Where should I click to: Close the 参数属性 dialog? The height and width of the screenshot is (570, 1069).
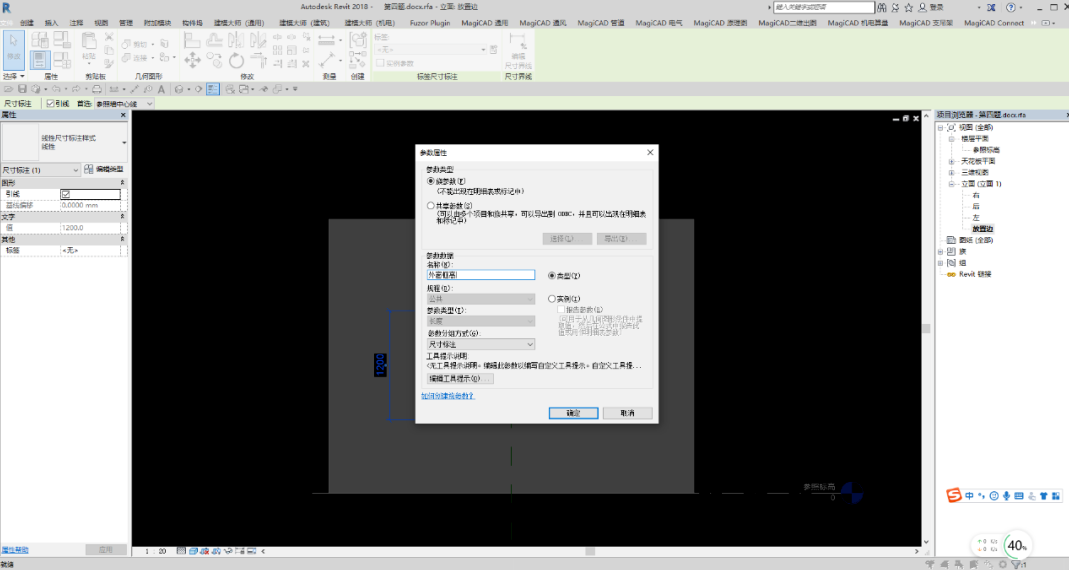[x=650, y=152]
